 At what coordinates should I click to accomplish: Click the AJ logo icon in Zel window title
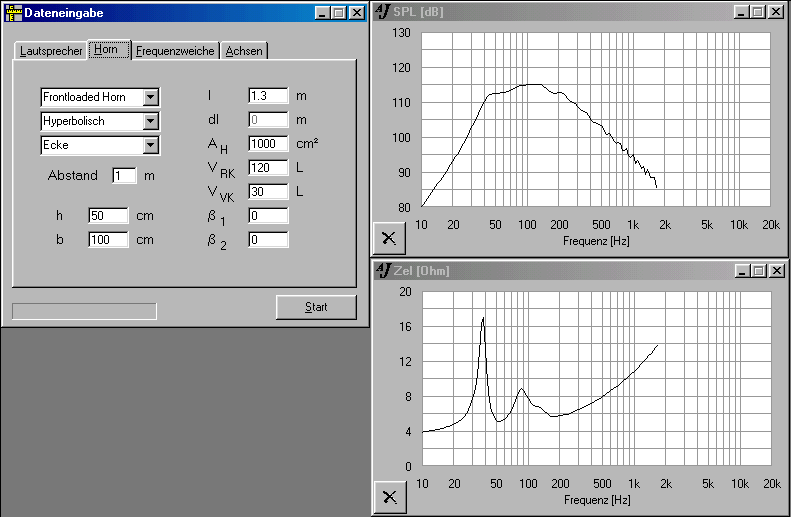[384, 270]
